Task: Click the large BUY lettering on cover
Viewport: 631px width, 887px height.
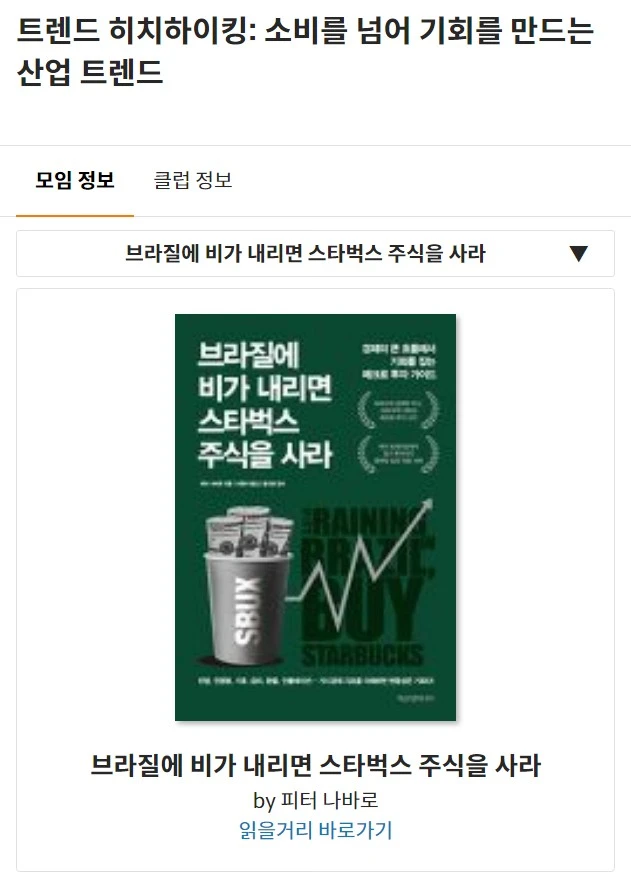Action: coord(365,608)
